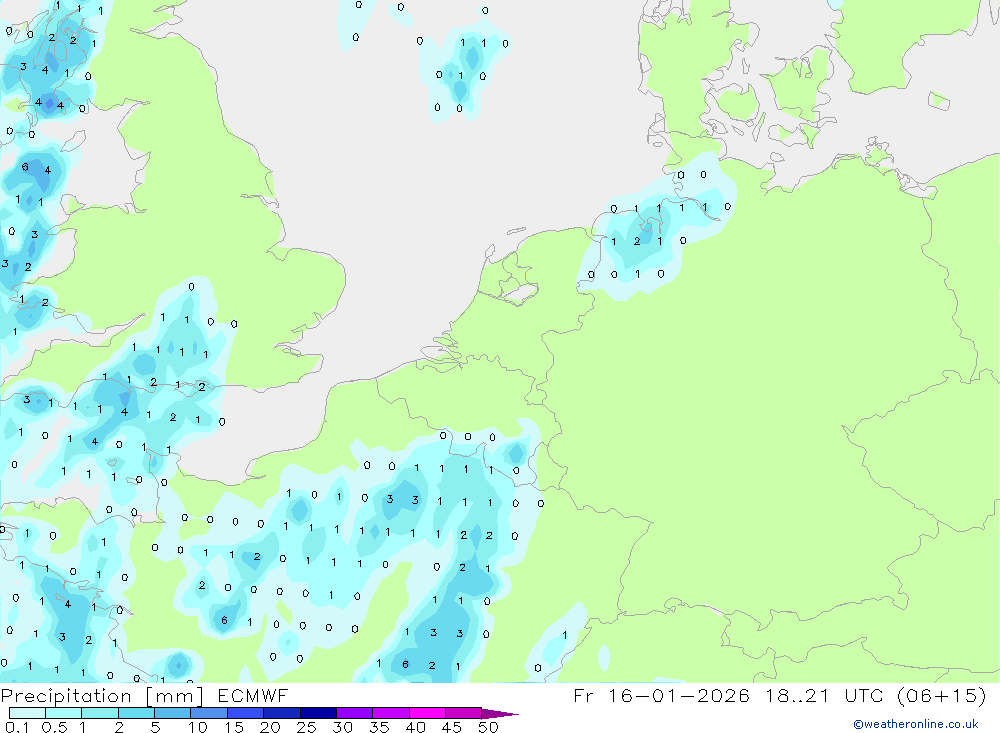Viewport: 1000px width, 733px height.
Task: Click the date '16-01-2026' text
Action: 678,695
